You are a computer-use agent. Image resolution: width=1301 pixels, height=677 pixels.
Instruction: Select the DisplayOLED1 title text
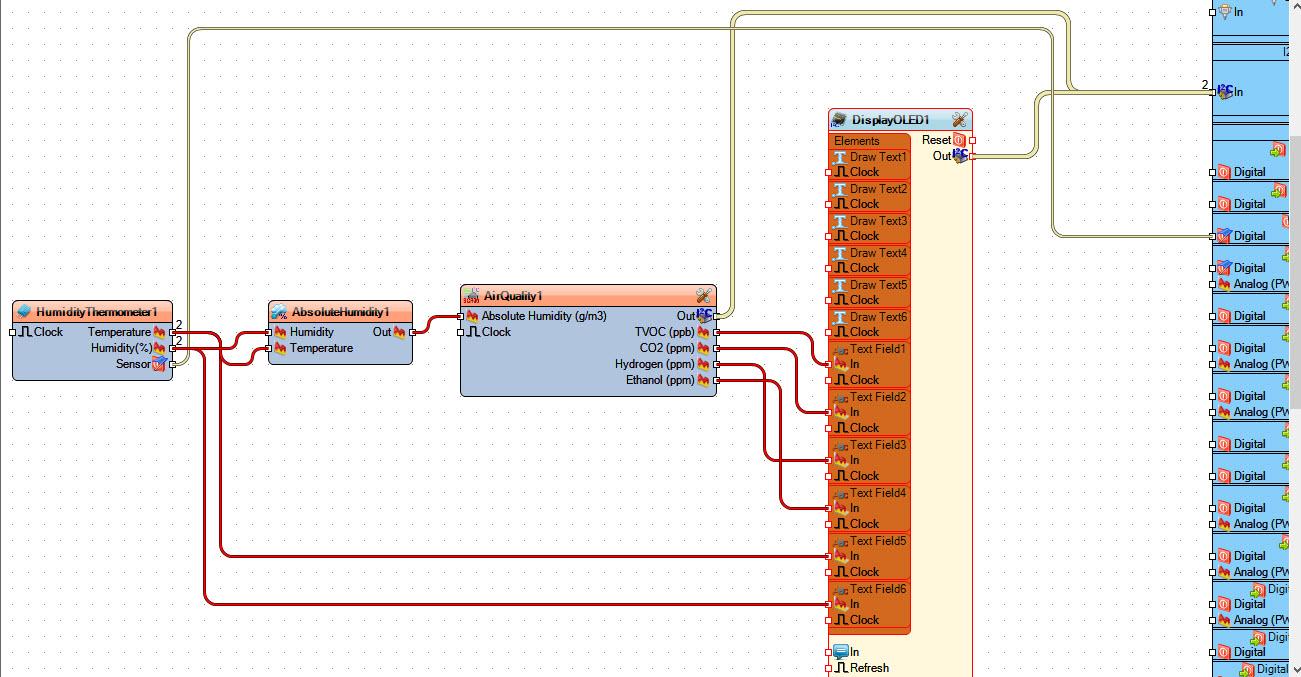point(891,120)
